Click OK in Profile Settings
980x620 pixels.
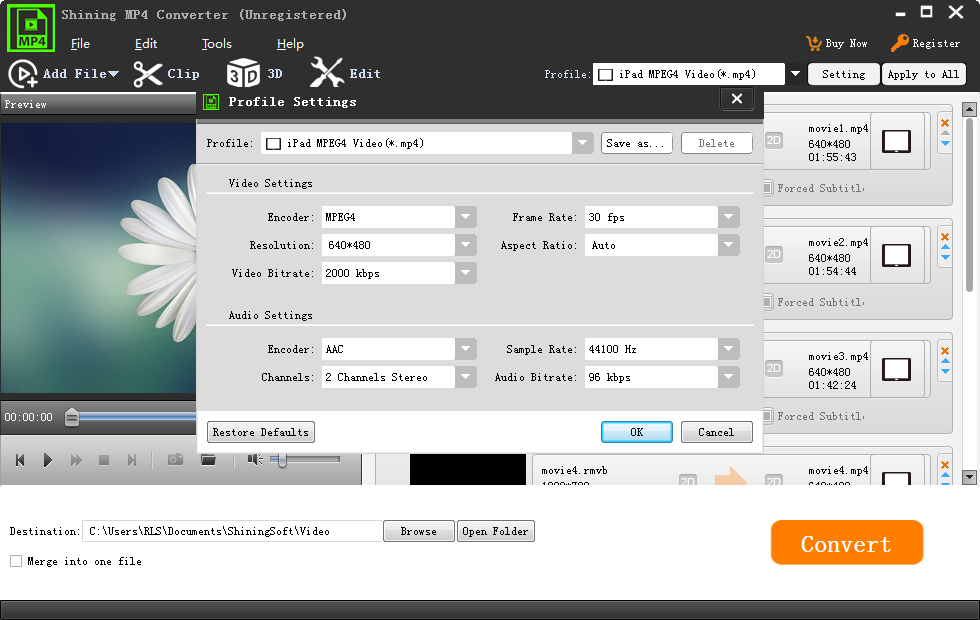(637, 432)
